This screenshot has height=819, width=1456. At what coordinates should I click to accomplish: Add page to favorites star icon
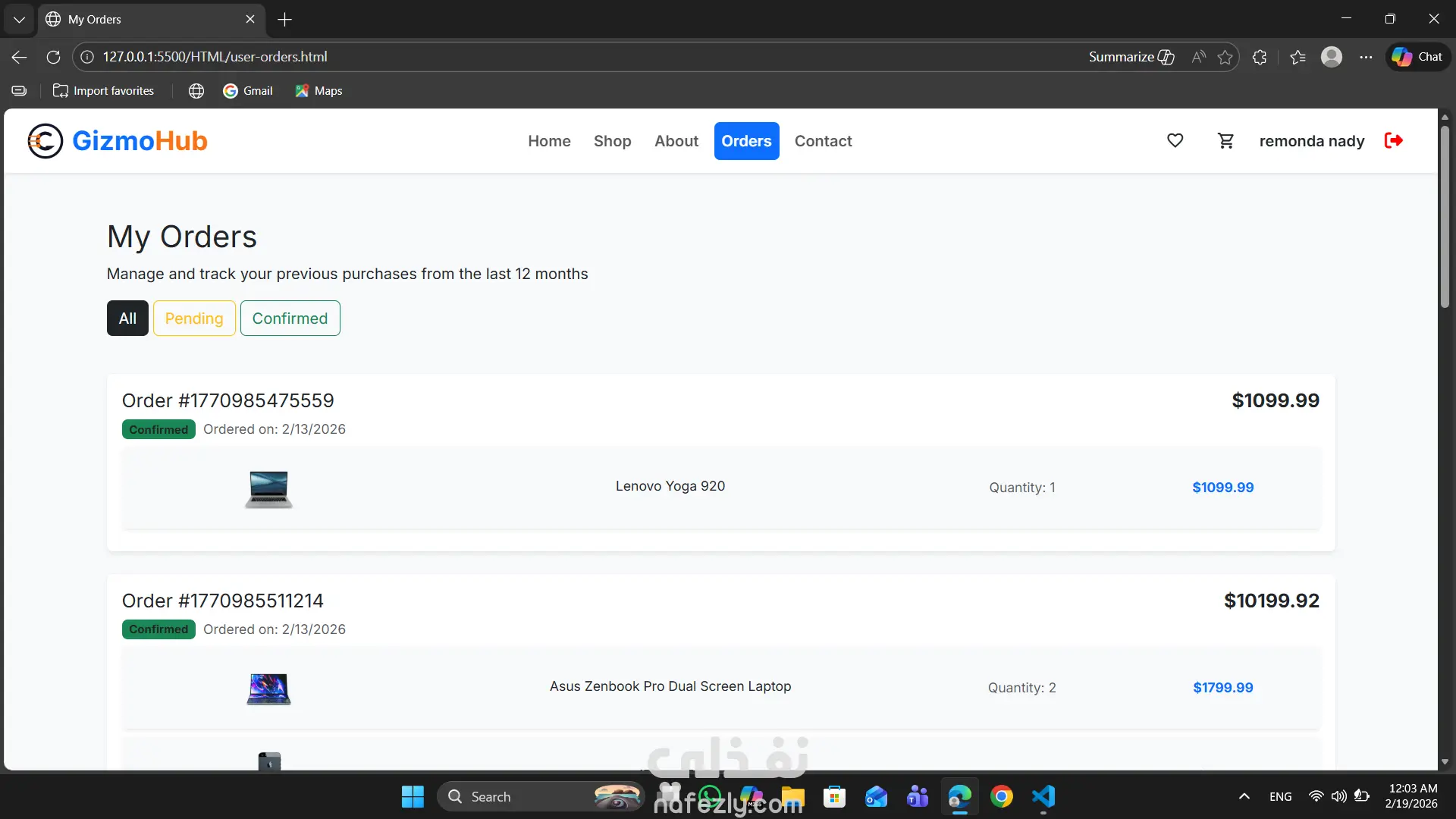[1225, 57]
